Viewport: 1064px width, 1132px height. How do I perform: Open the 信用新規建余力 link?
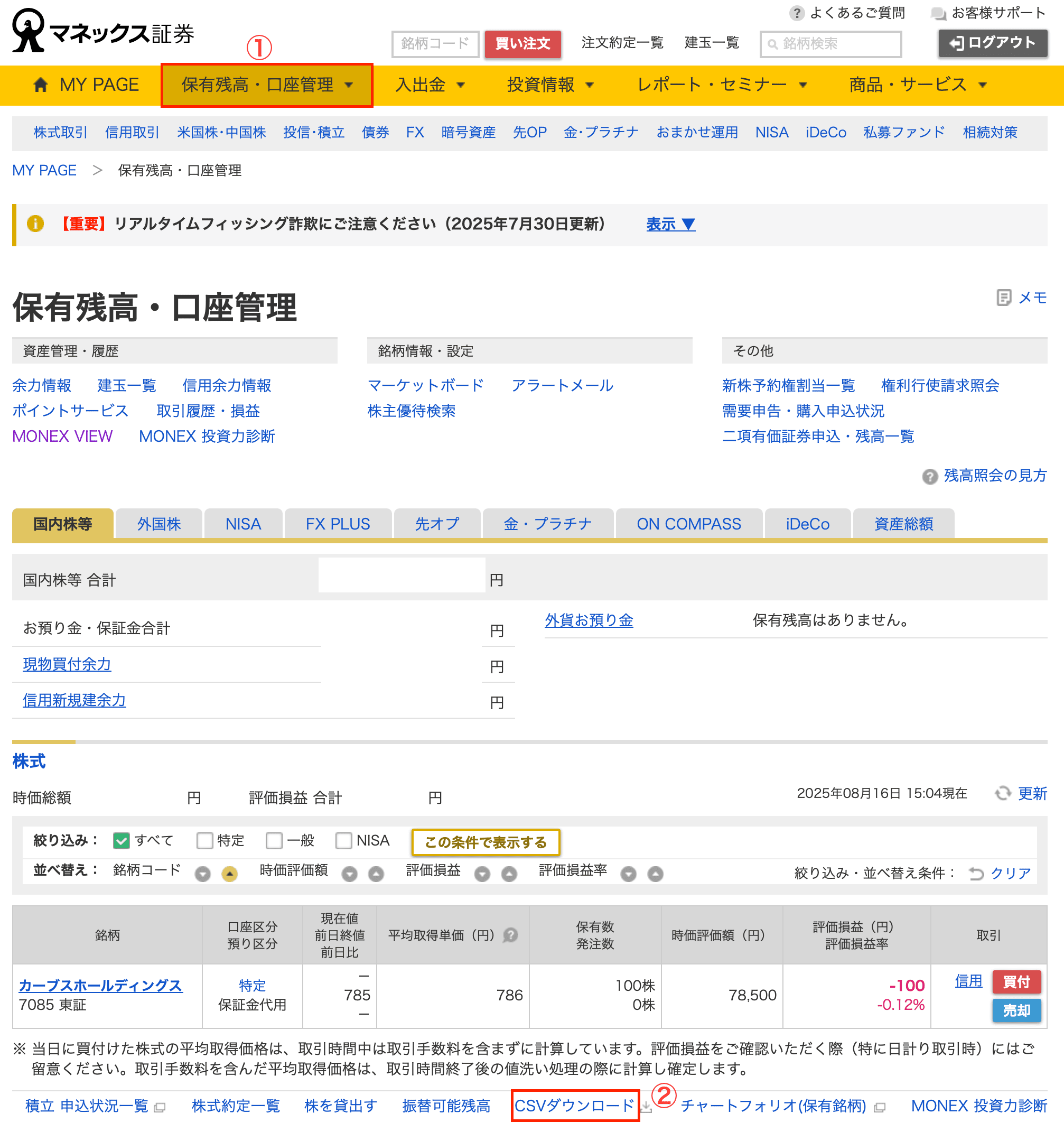tap(74, 700)
